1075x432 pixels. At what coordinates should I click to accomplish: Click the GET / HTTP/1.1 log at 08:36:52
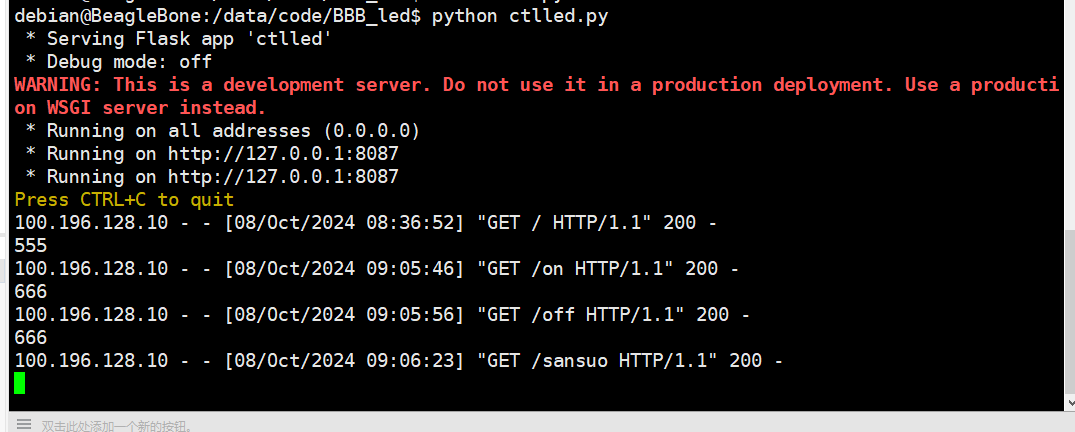tap(365, 222)
